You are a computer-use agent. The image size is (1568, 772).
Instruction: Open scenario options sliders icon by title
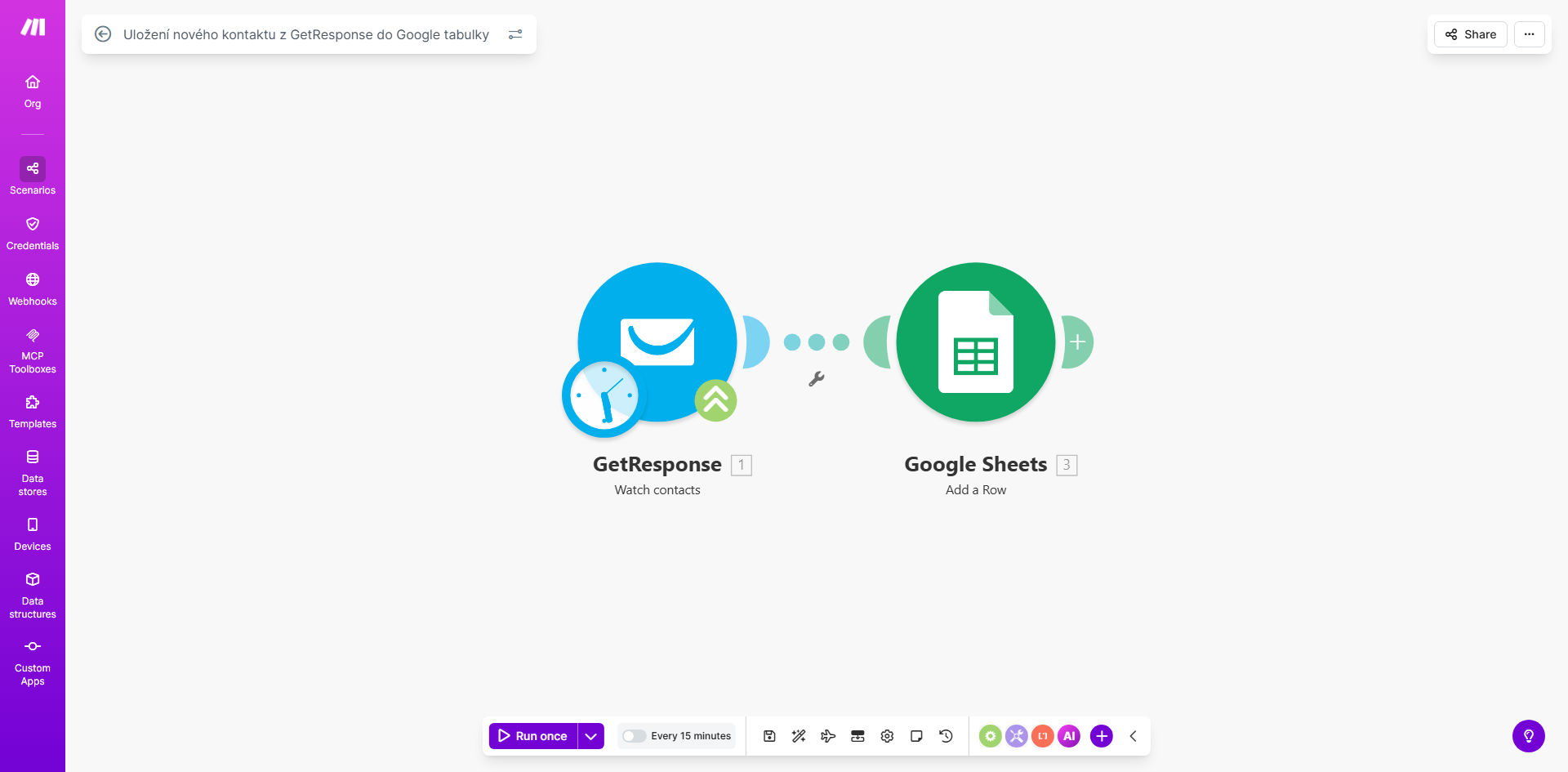pyautogui.click(x=515, y=34)
